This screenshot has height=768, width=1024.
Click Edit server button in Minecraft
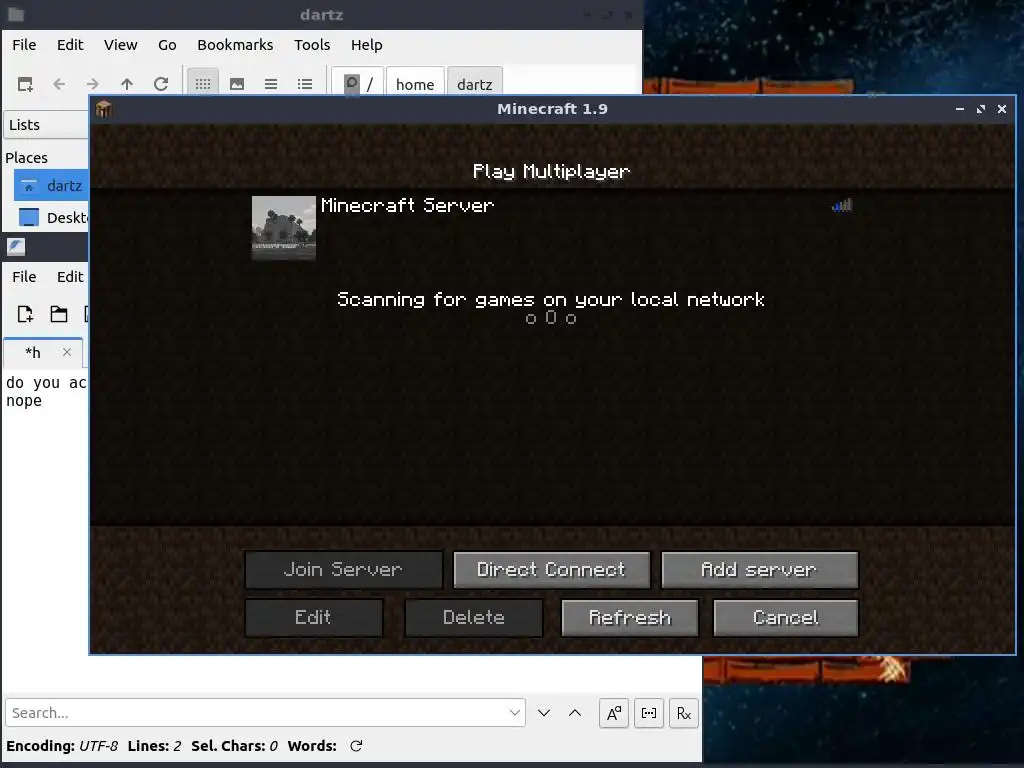(313, 618)
